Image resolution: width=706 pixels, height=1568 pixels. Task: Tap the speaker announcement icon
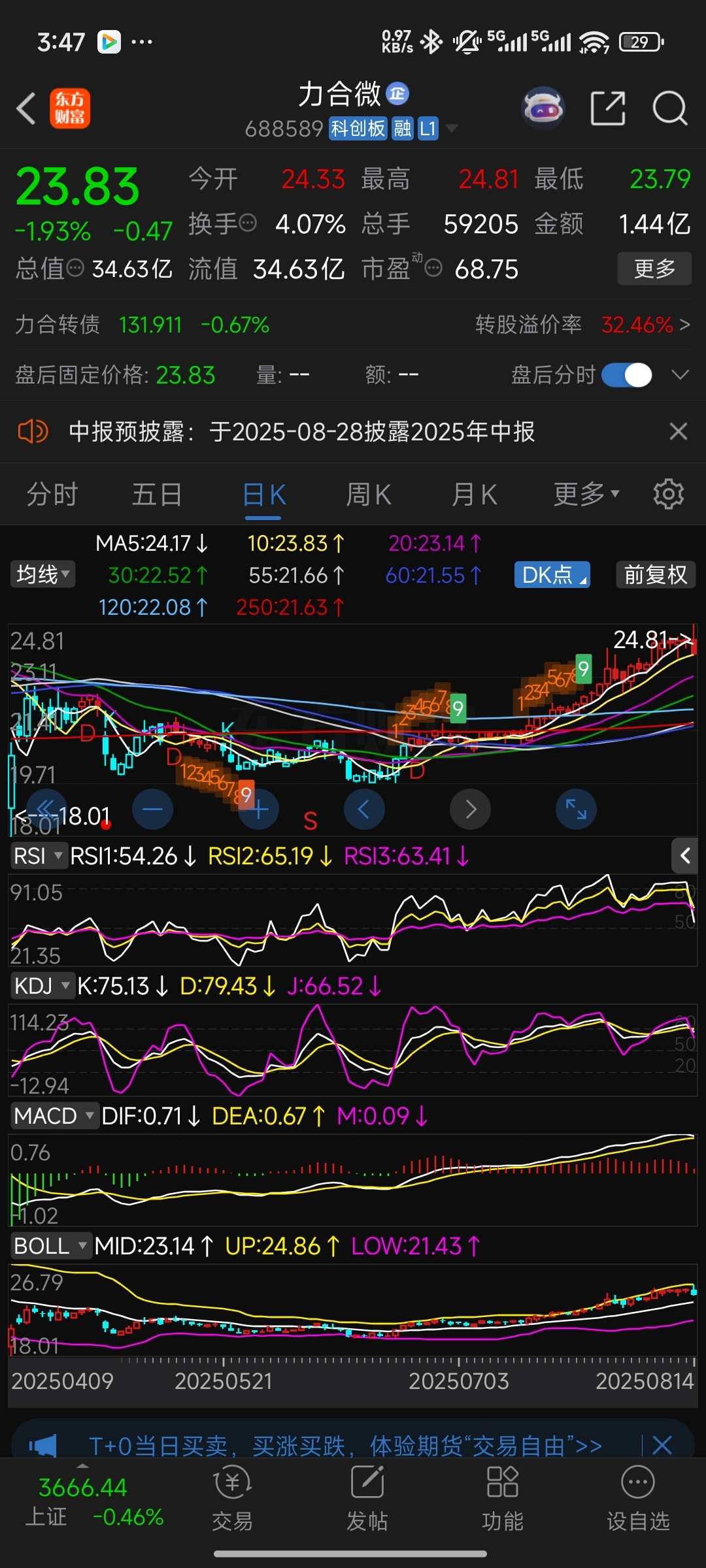tap(32, 431)
